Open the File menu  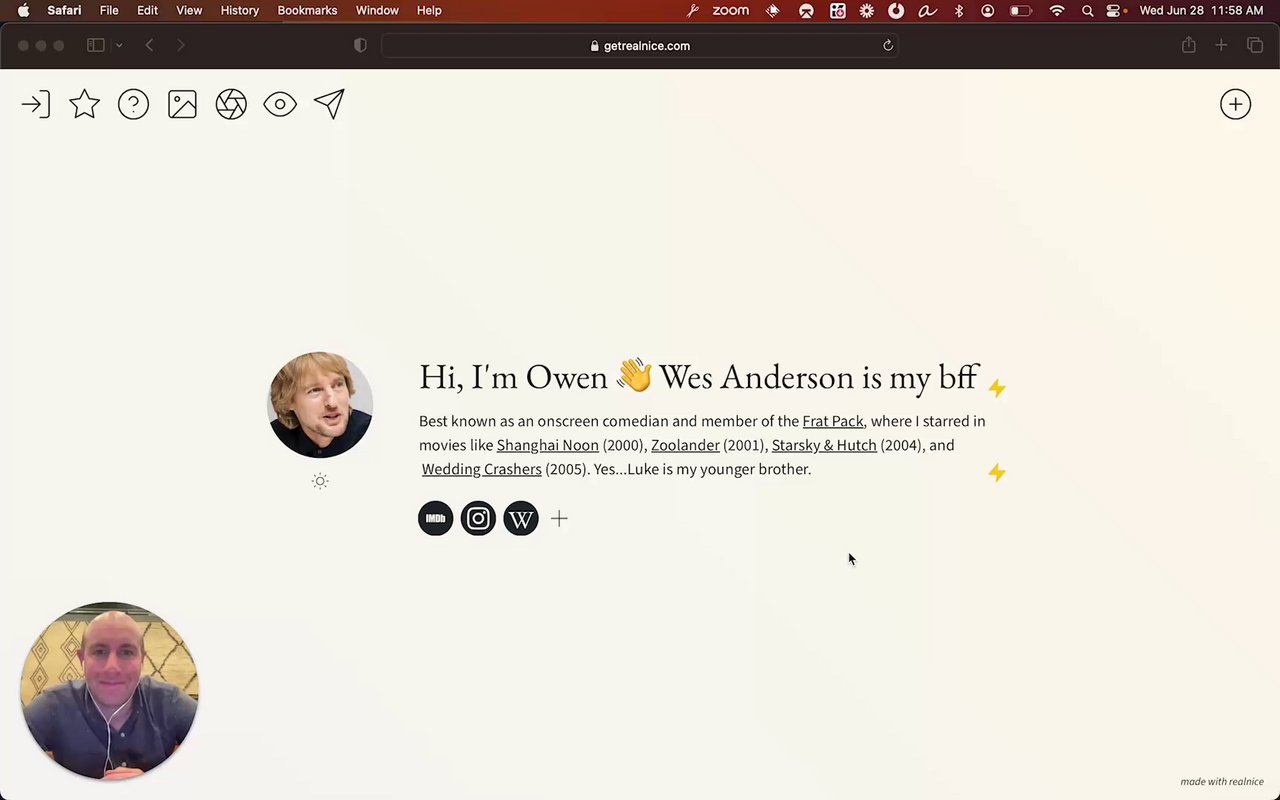tap(109, 10)
